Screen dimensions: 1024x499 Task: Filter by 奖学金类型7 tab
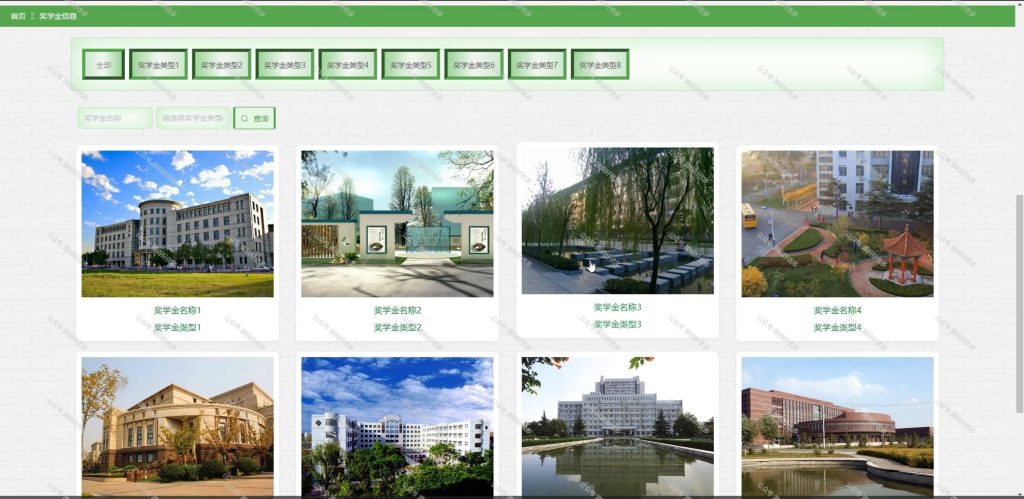pyautogui.click(x=537, y=65)
